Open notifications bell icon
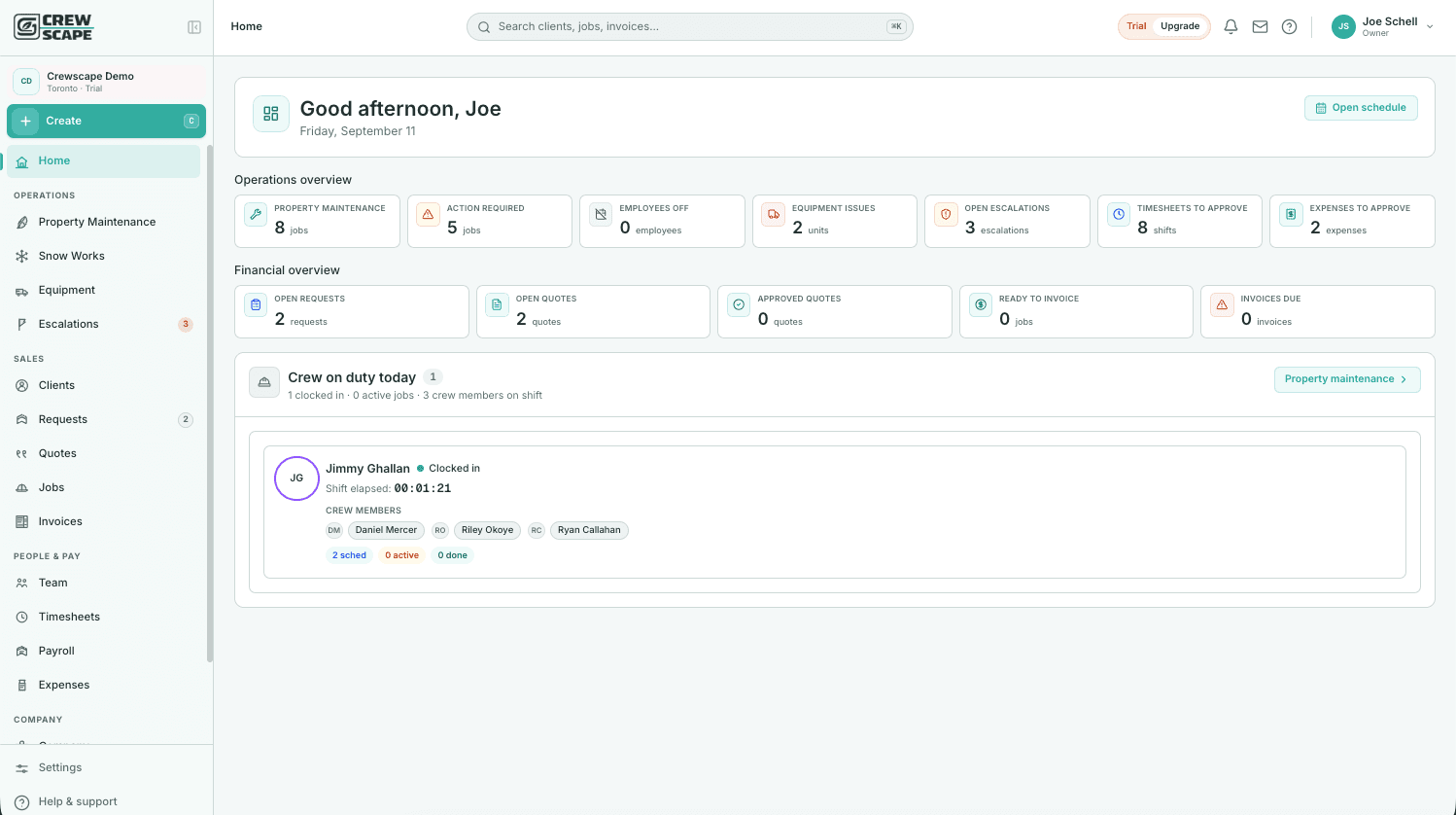Viewport: 1456px width, 815px height. click(1231, 26)
